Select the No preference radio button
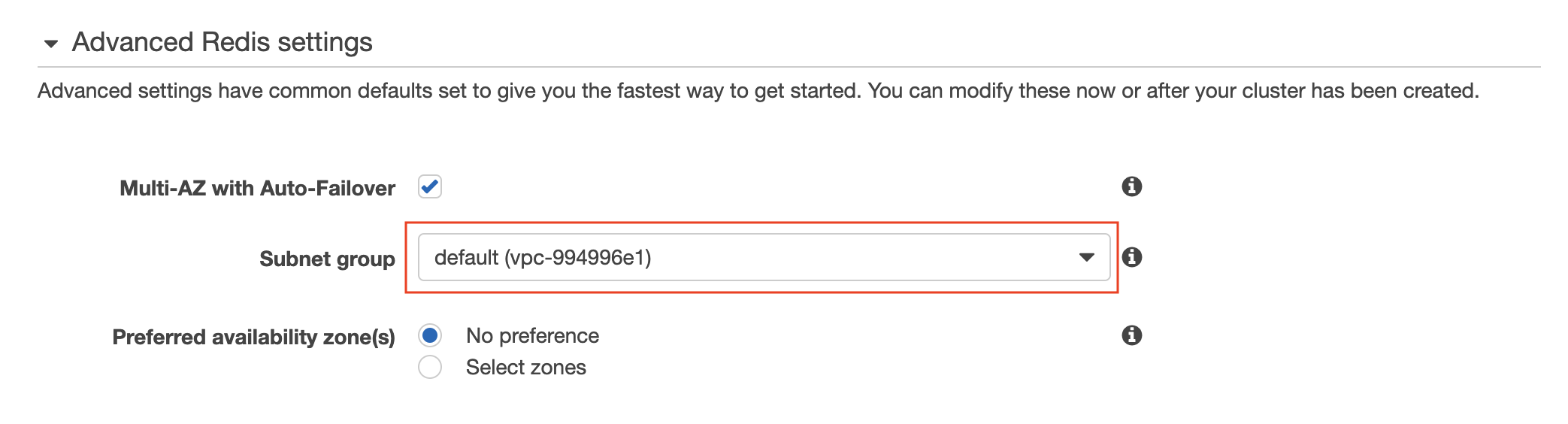This screenshot has width=1568, height=424. (x=430, y=335)
